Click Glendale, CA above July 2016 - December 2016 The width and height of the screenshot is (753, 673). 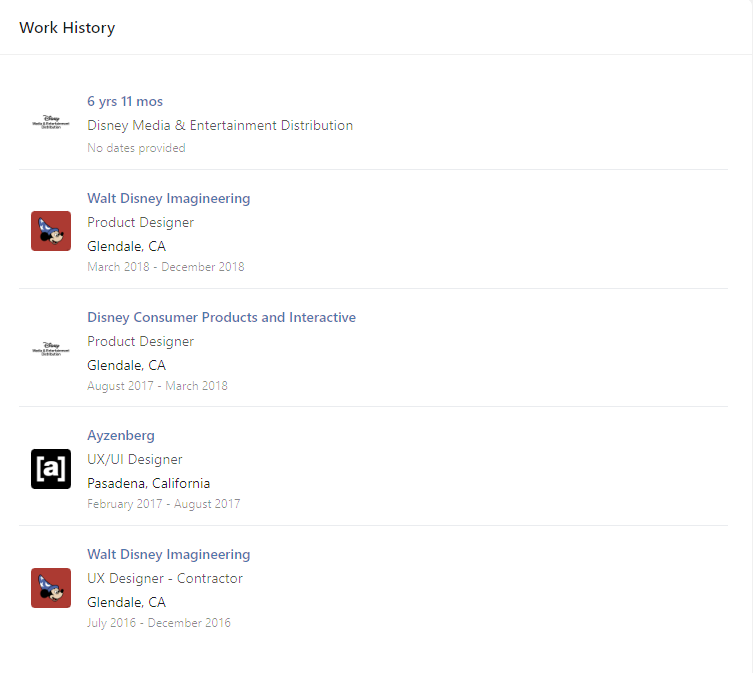pos(126,602)
